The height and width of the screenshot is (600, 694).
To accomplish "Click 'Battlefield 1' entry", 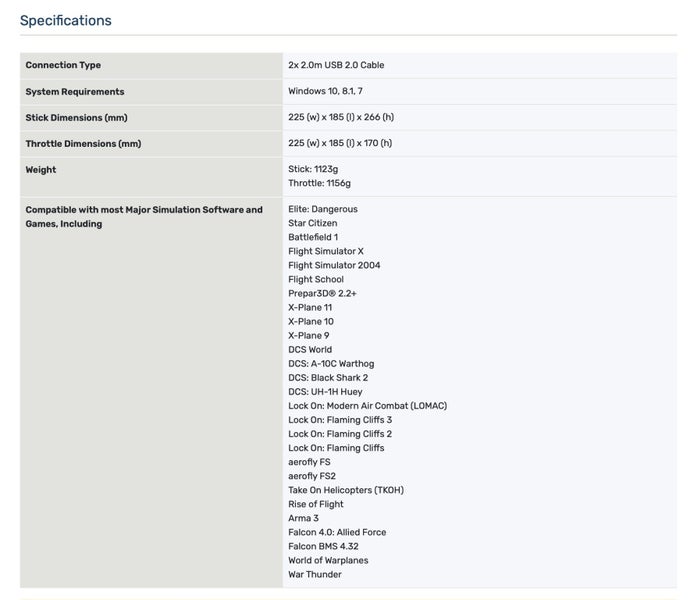I will [313, 237].
